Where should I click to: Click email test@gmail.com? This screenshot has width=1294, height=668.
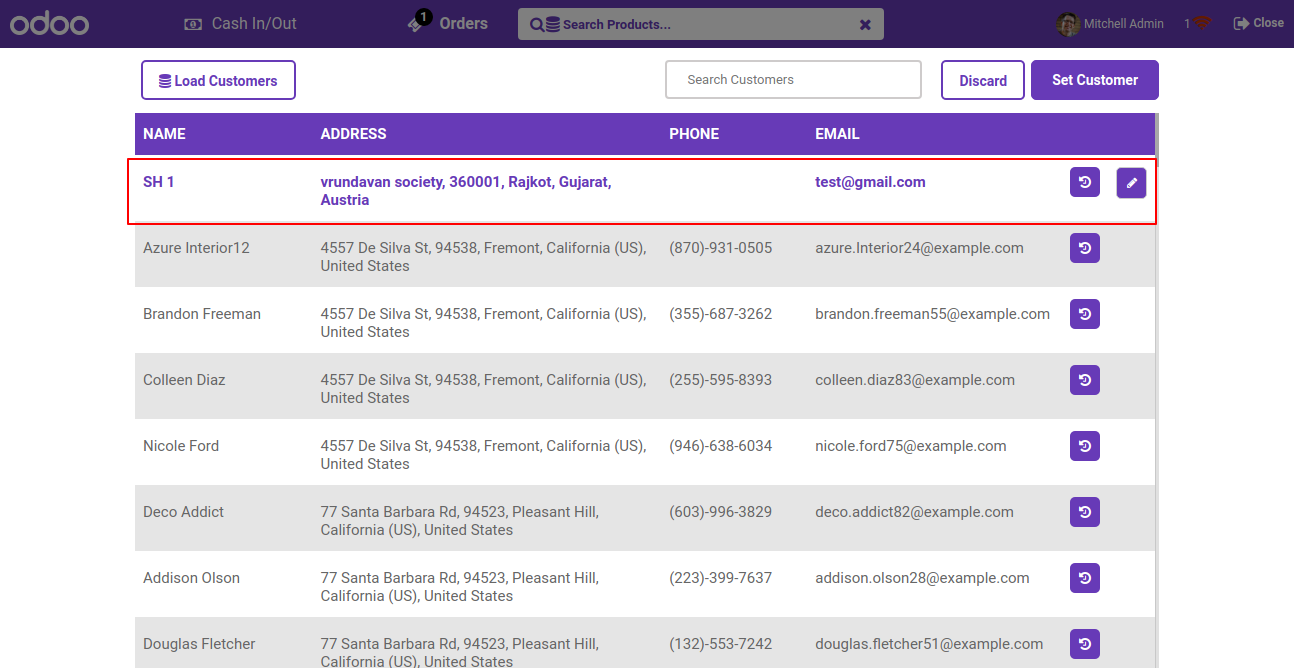click(870, 182)
